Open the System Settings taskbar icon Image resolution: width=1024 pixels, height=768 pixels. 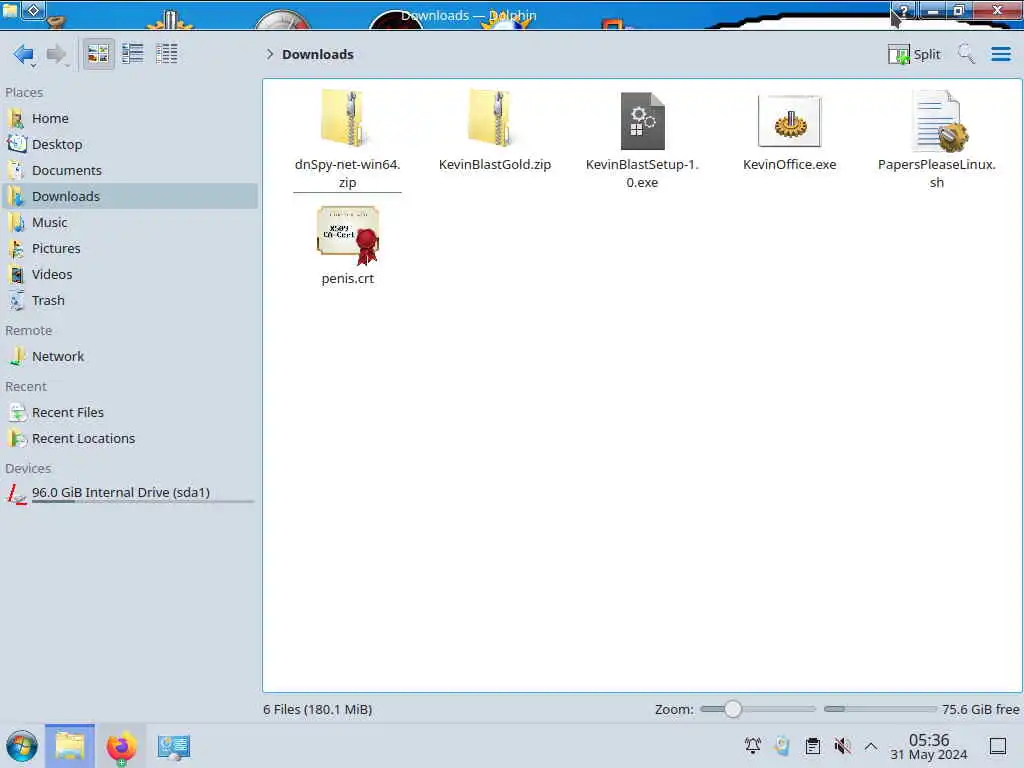[173, 746]
